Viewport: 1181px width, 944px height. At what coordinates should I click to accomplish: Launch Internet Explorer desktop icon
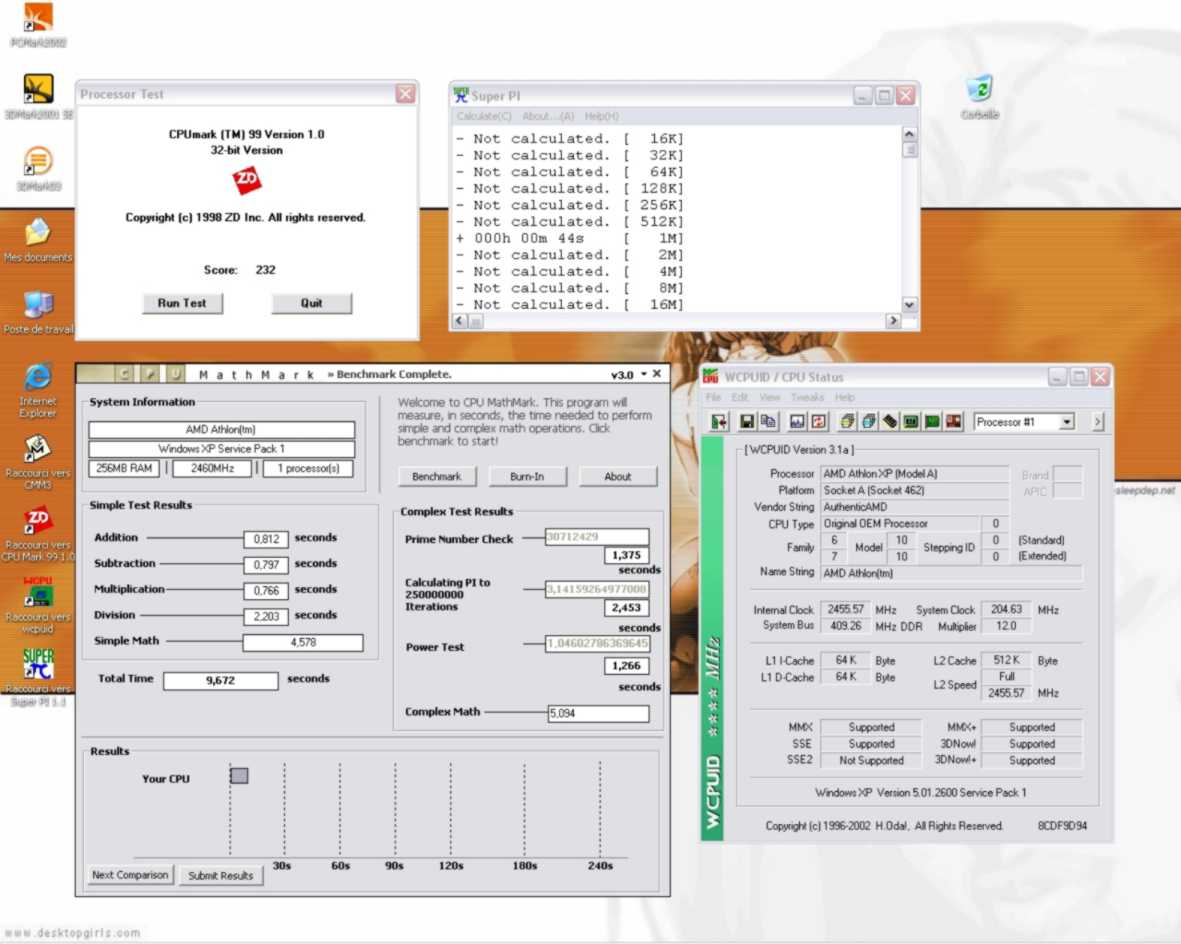[x=38, y=390]
